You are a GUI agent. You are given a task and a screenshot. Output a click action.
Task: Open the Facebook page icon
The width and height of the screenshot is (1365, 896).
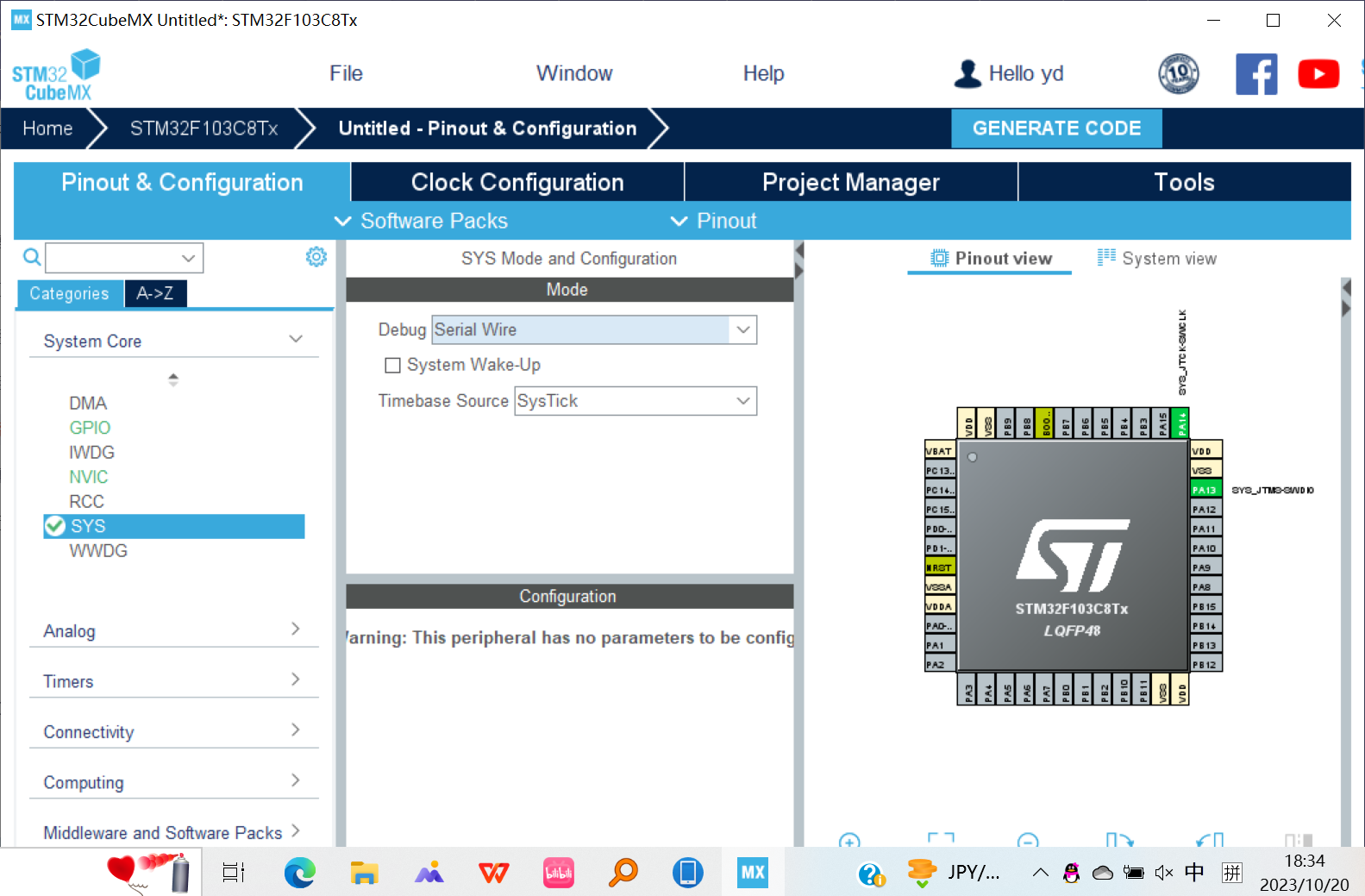click(1256, 74)
